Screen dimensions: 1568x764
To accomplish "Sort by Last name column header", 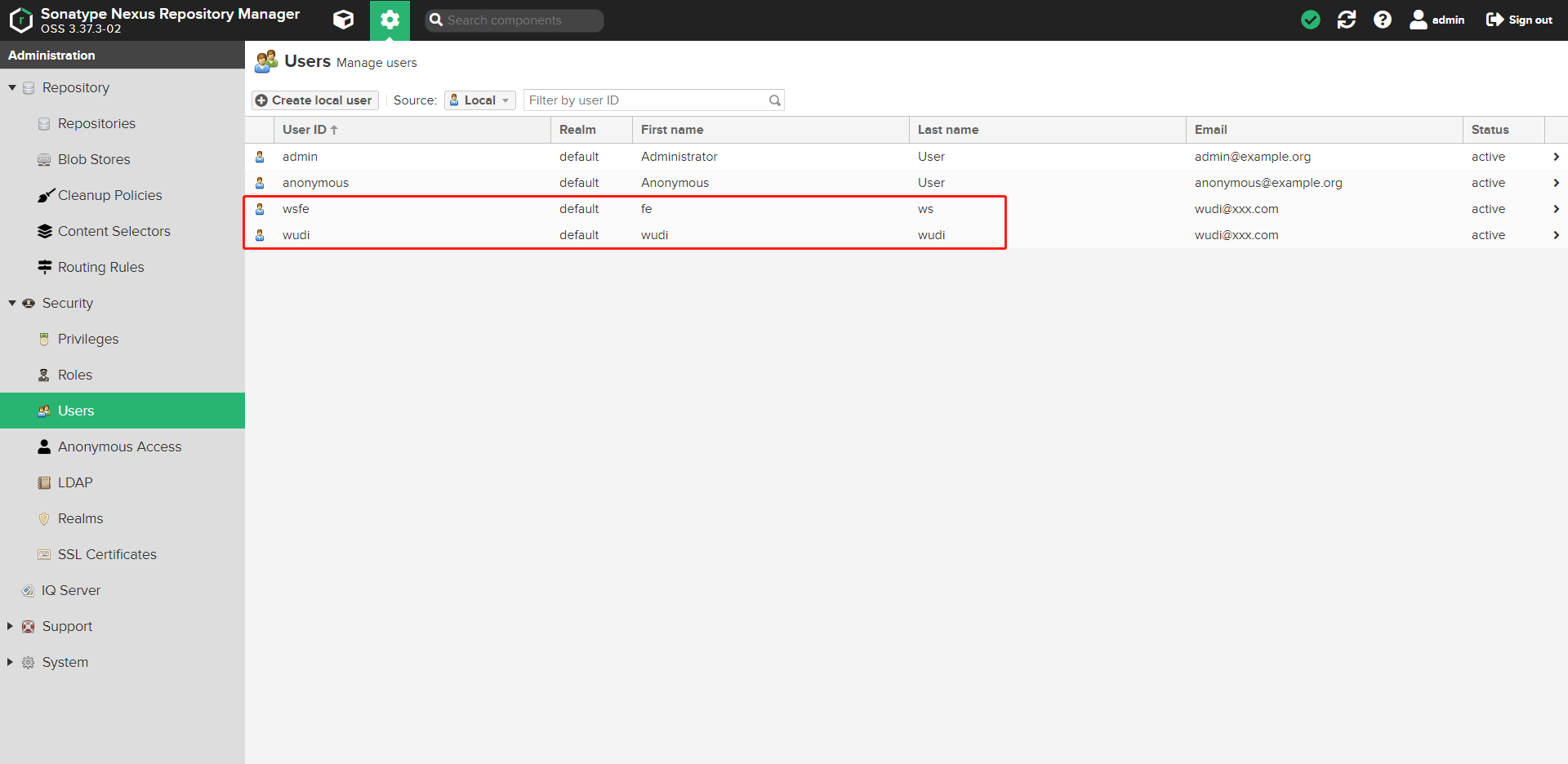I will 1048,130.
